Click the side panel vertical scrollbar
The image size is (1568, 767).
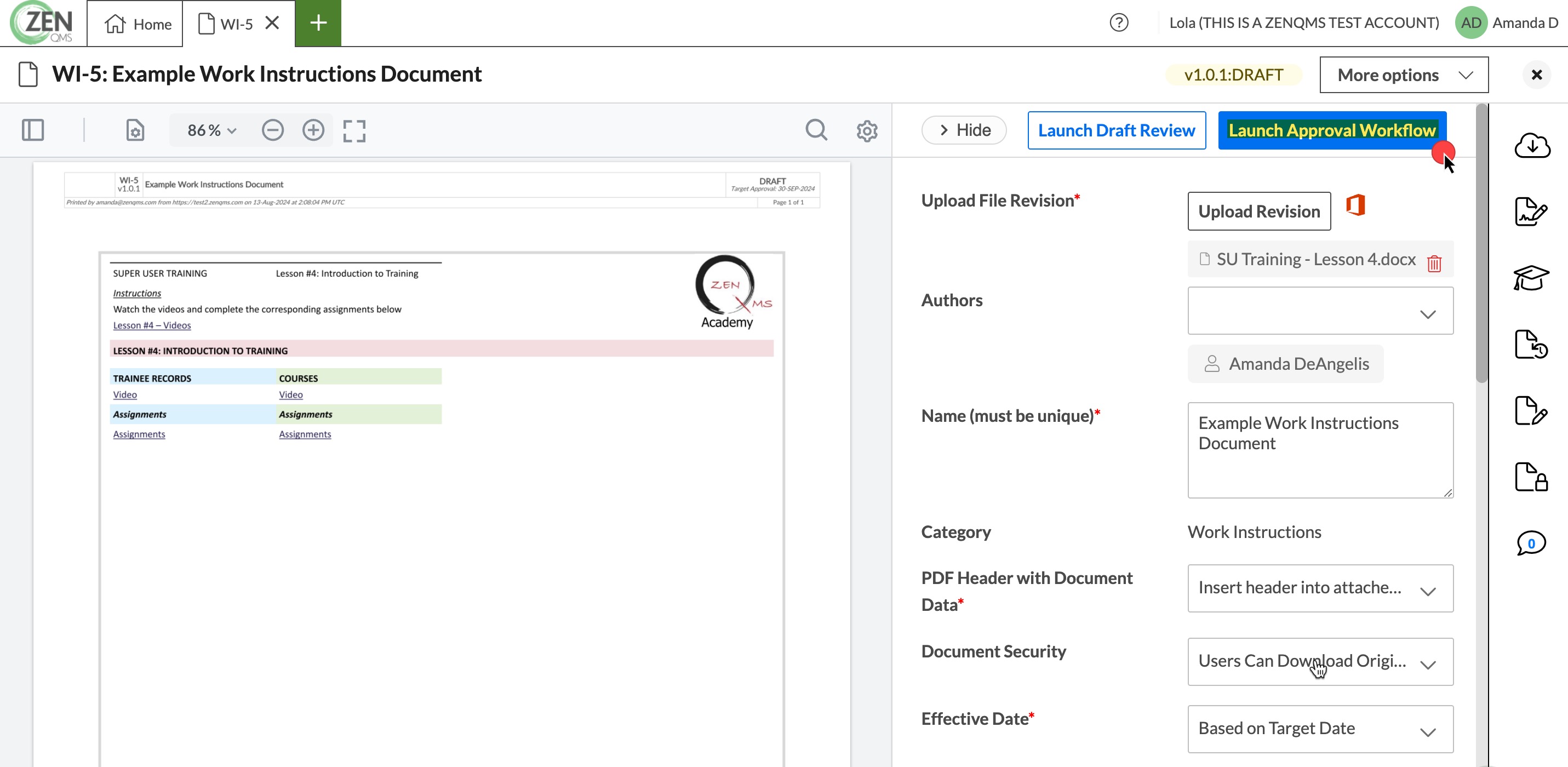(x=1481, y=243)
